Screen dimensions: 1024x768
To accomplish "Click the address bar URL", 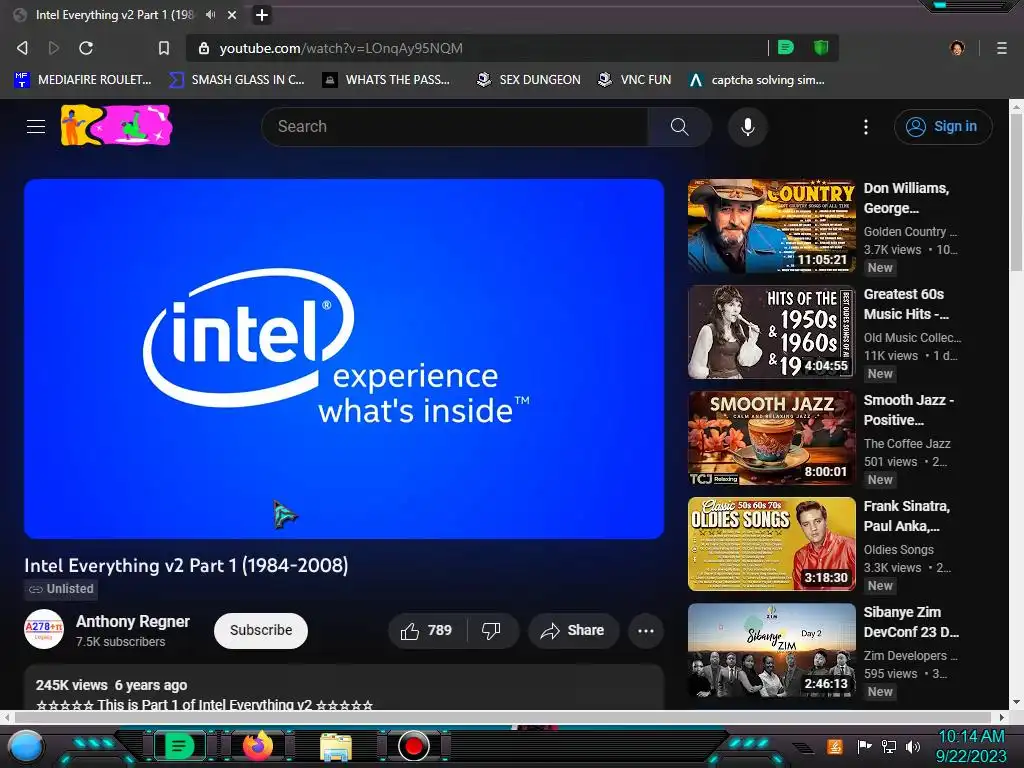I will [341, 48].
